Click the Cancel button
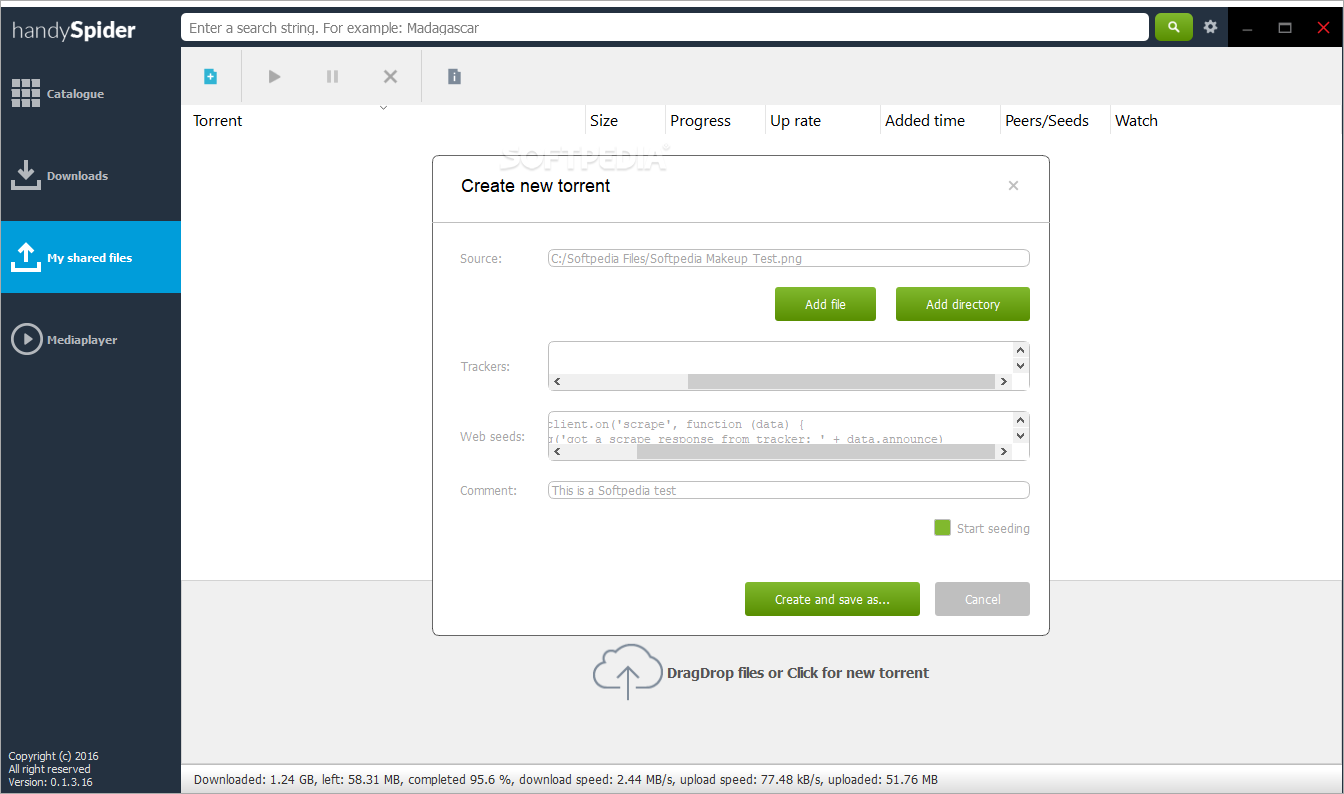This screenshot has width=1344, height=794. pyautogui.click(x=982, y=599)
